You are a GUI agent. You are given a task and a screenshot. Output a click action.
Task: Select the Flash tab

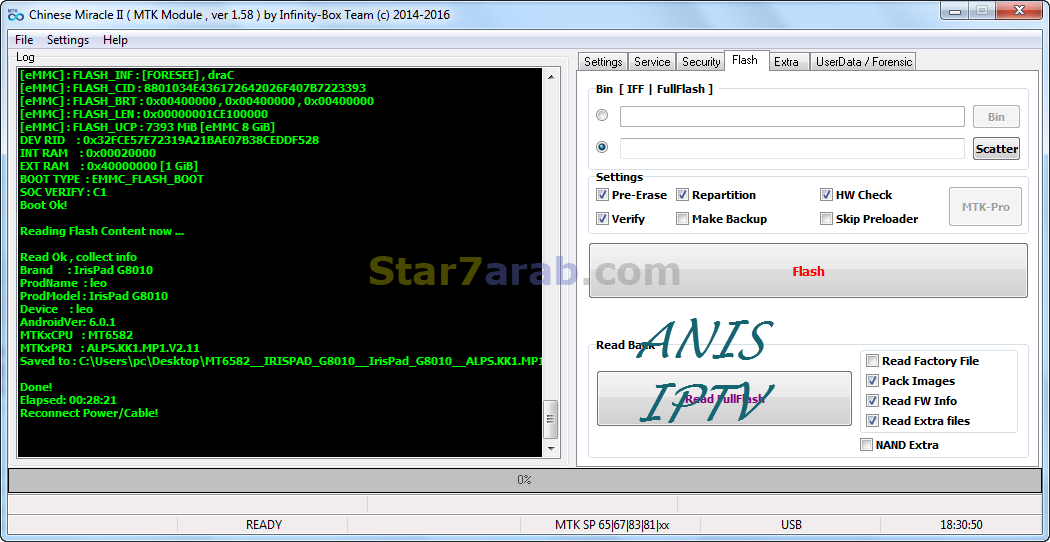point(745,60)
